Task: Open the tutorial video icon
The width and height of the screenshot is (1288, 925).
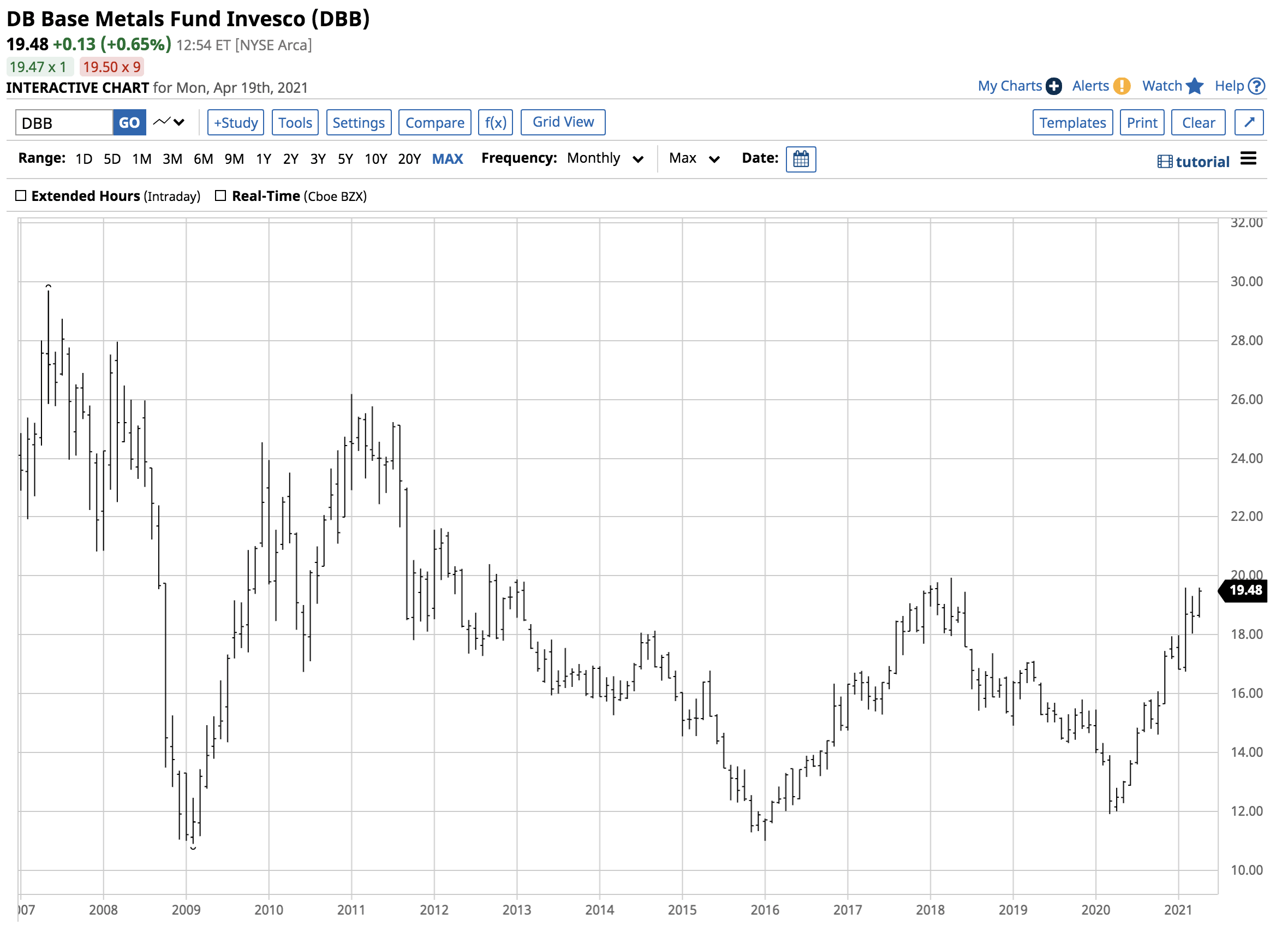Action: [1165, 161]
